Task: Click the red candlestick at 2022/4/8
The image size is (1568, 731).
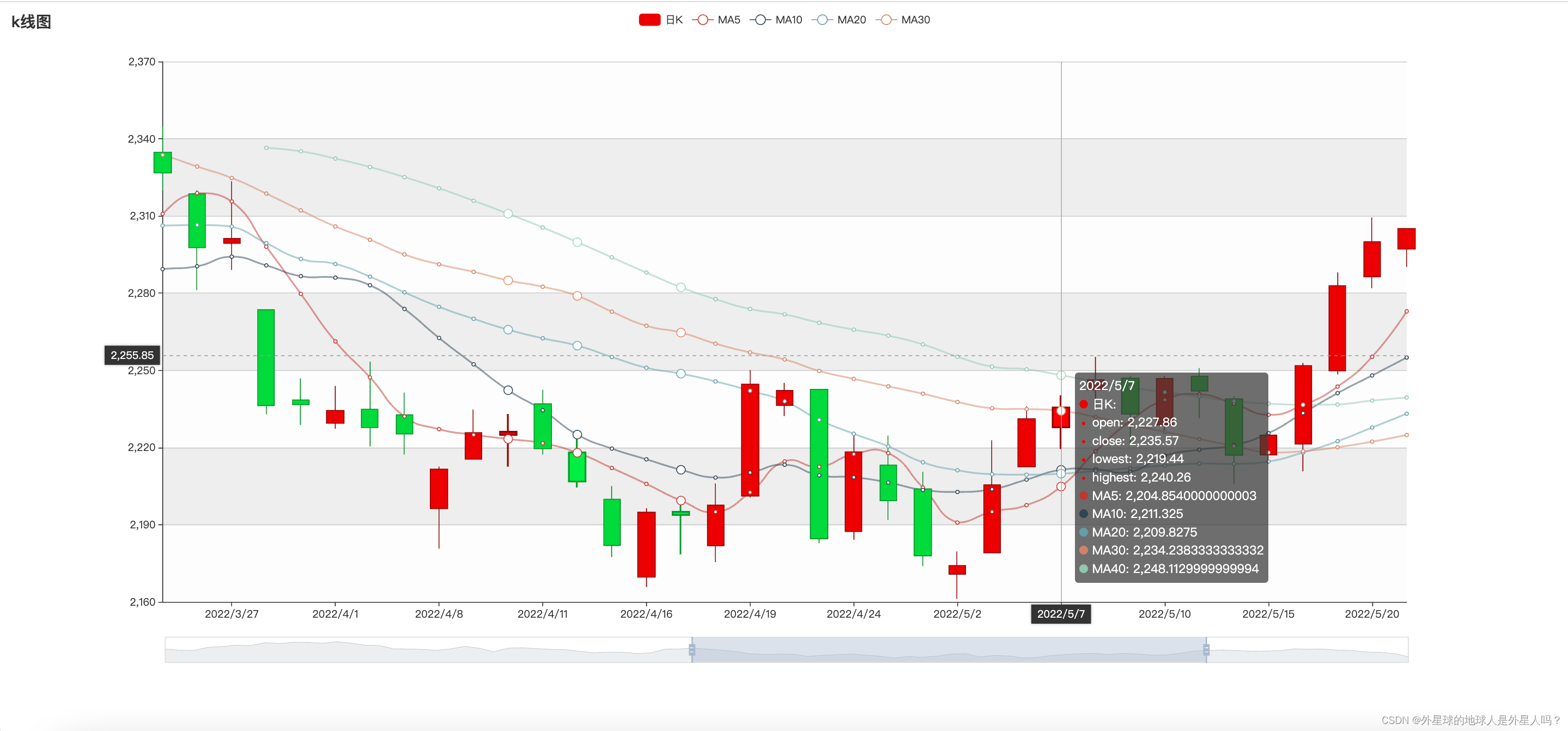Action: [x=439, y=489]
